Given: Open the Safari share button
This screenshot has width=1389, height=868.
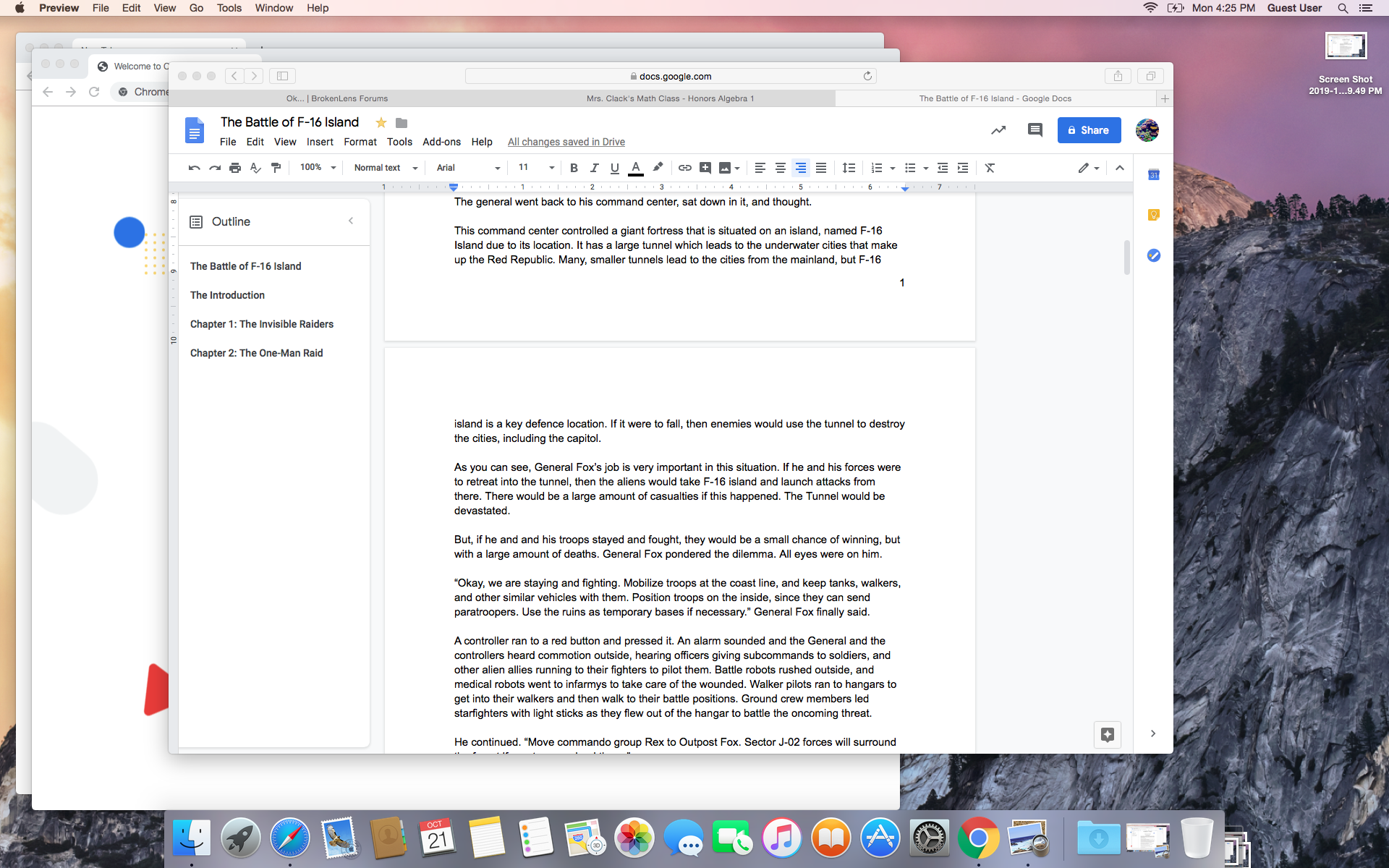Looking at the screenshot, I should (x=1118, y=76).
